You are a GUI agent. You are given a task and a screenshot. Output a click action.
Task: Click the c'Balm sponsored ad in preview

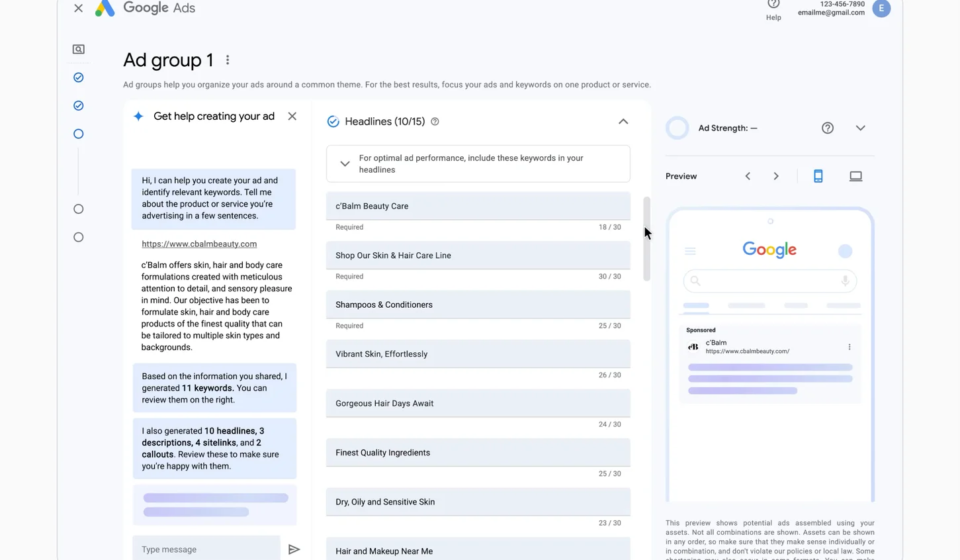point(770,364)
